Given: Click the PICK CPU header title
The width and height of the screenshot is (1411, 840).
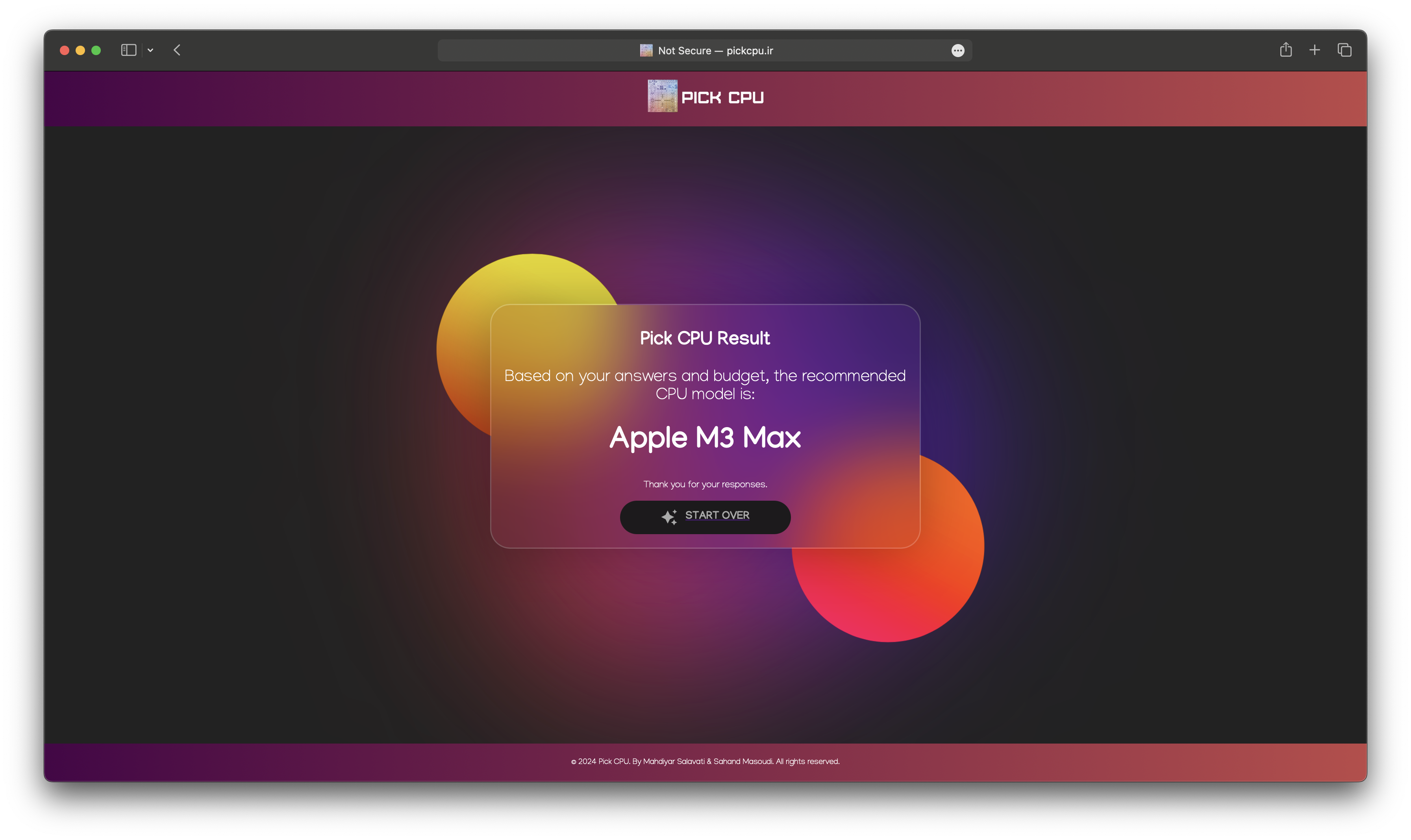Looking at the screenshot, I should (722, 98).
